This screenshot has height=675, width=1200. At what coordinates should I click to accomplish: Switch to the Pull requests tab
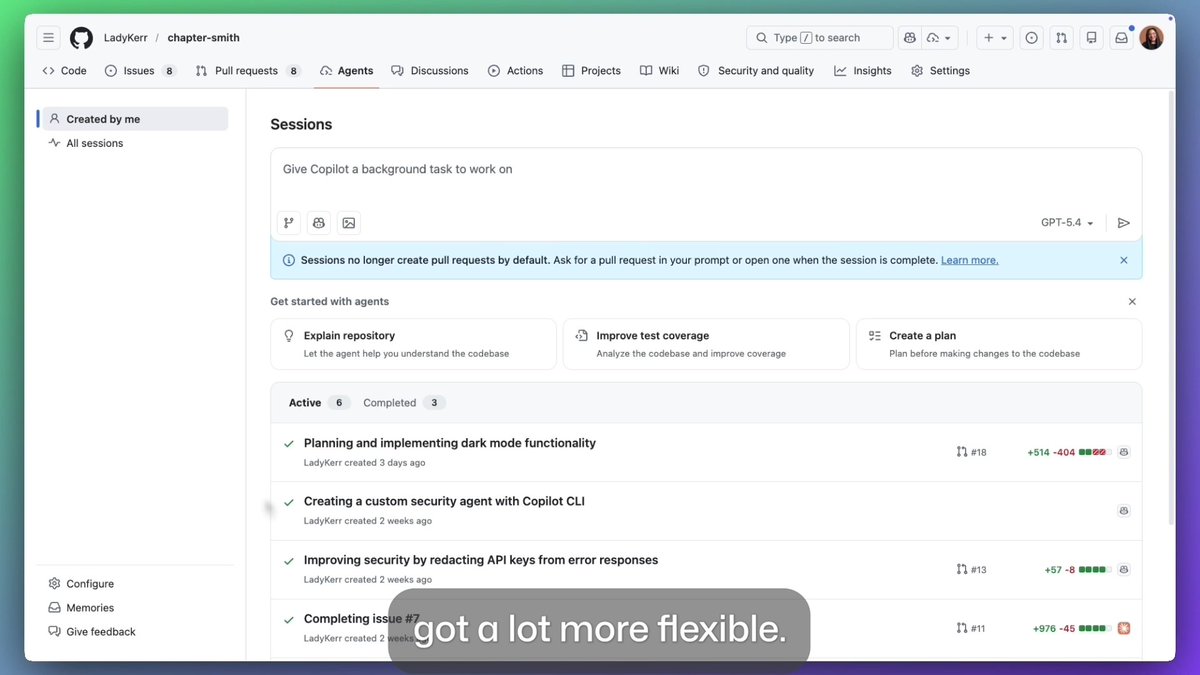[x=248, y=71]
